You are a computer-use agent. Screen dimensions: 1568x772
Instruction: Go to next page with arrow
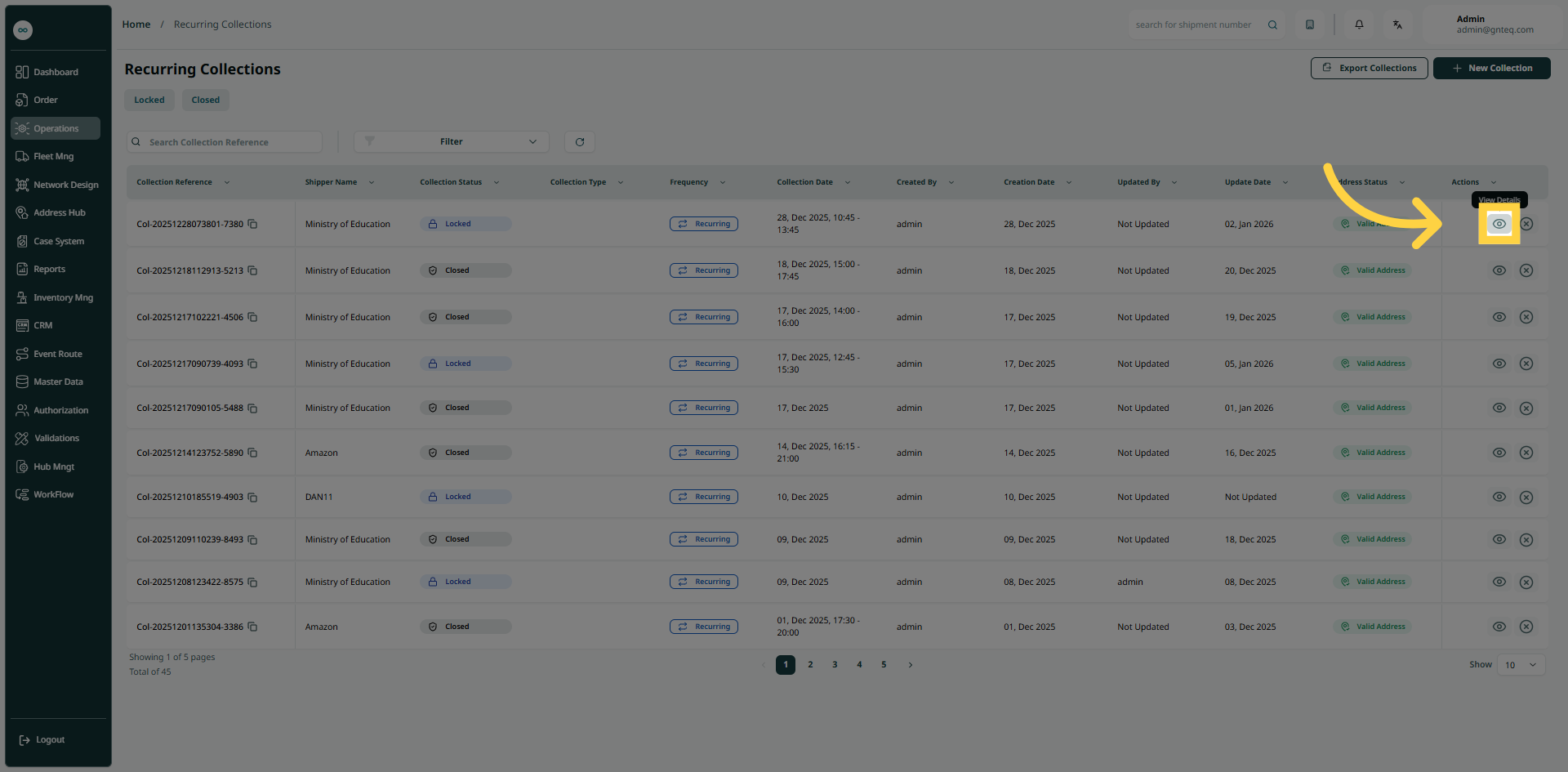[911, 665]
